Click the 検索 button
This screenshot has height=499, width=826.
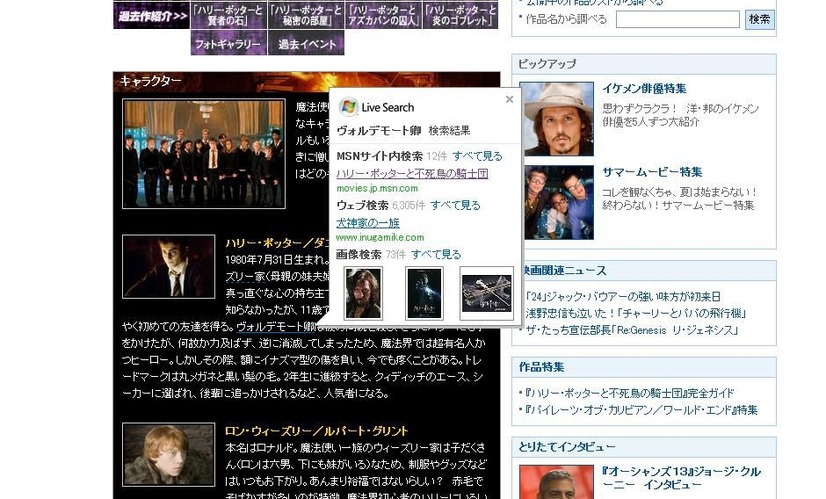760,19
